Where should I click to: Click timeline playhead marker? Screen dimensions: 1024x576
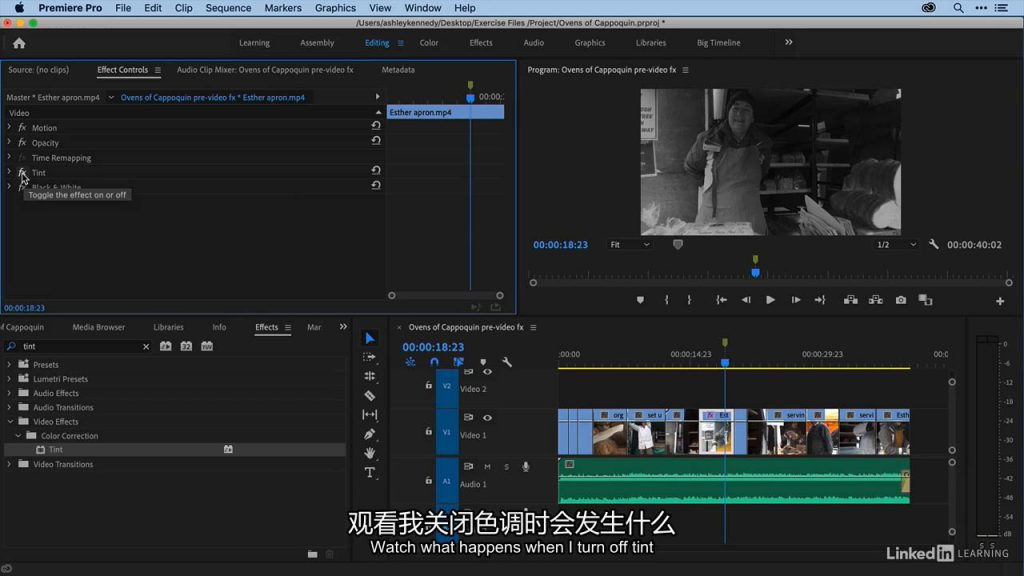[725, 362]
